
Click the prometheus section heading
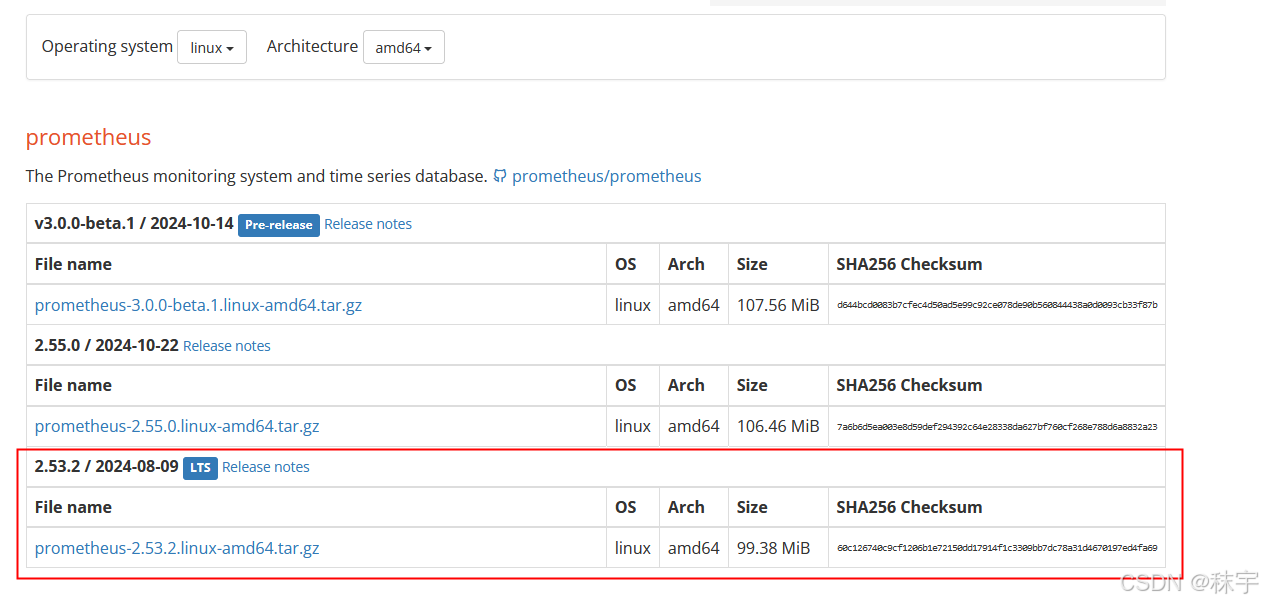tap(88, 137)
